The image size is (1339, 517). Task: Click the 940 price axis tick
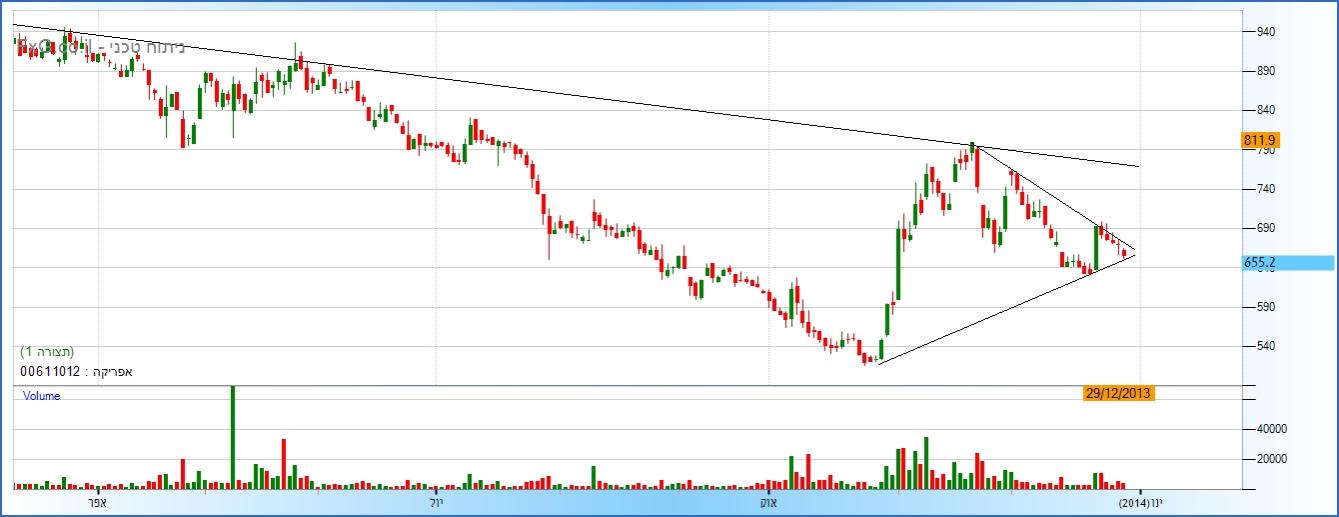pos(1264,32)
